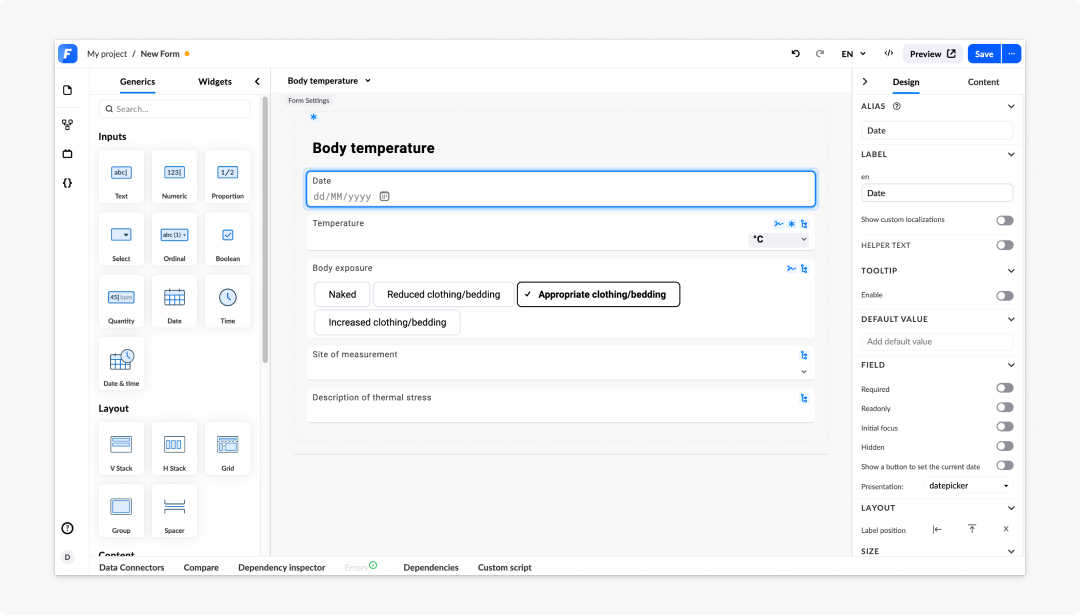Open Form Settings
Image resolution: width=1080 pixels, height=615 pixels.
click(x=309, y=101)
